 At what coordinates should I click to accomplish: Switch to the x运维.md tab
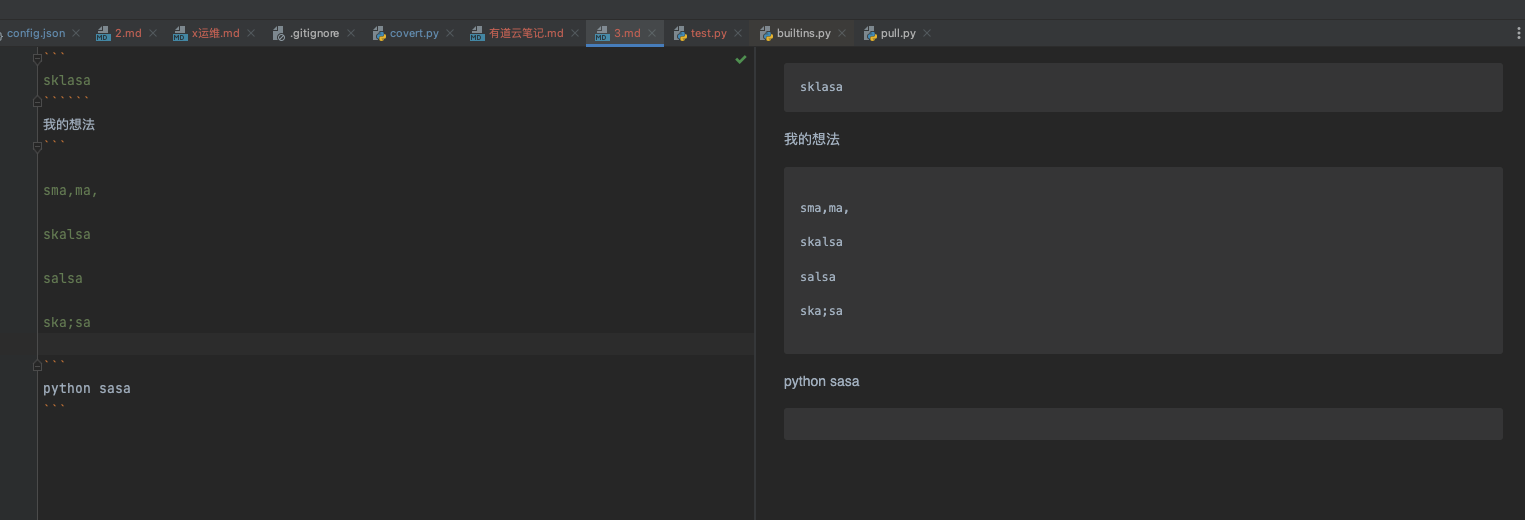[215, 33]
